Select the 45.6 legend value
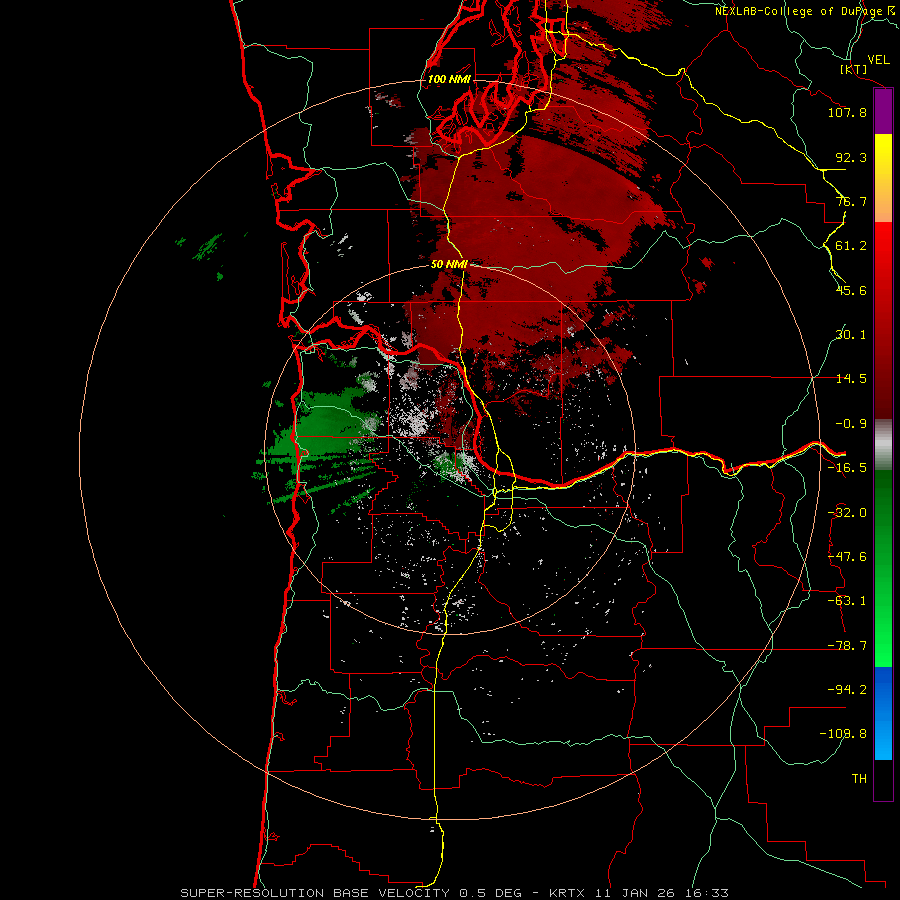The width and height of the screenshot is (900, 900). tap(851, 290)
